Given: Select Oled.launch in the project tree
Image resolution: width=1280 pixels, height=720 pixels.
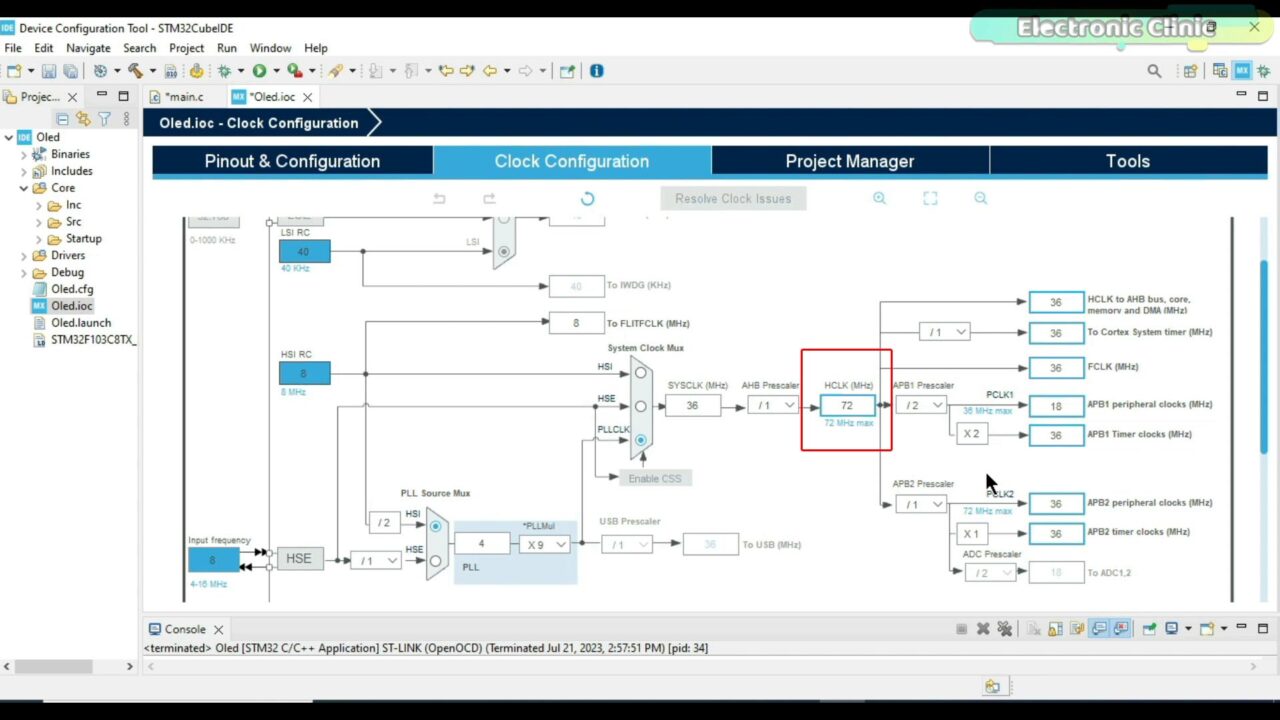Looking at the screenshot, I should 81,323.
